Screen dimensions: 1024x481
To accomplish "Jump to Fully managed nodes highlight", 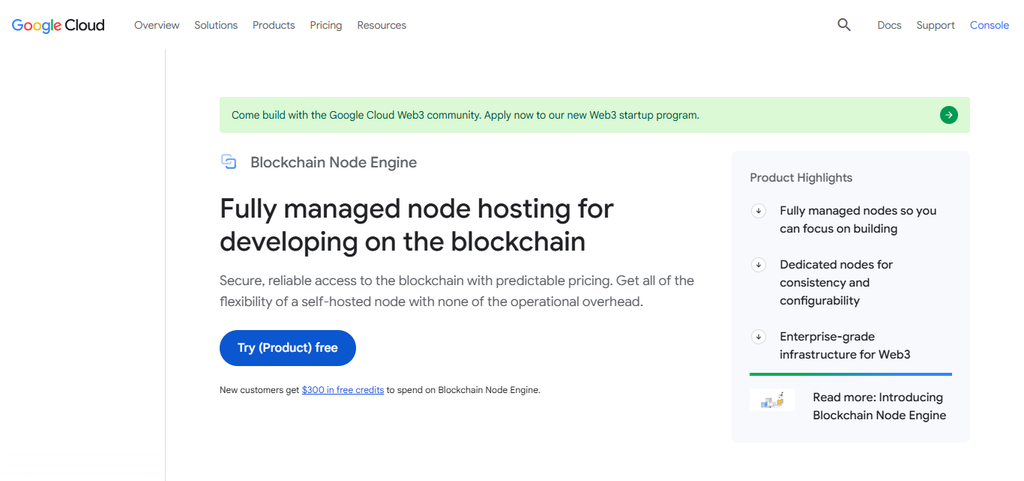I will tap(858, 220).
